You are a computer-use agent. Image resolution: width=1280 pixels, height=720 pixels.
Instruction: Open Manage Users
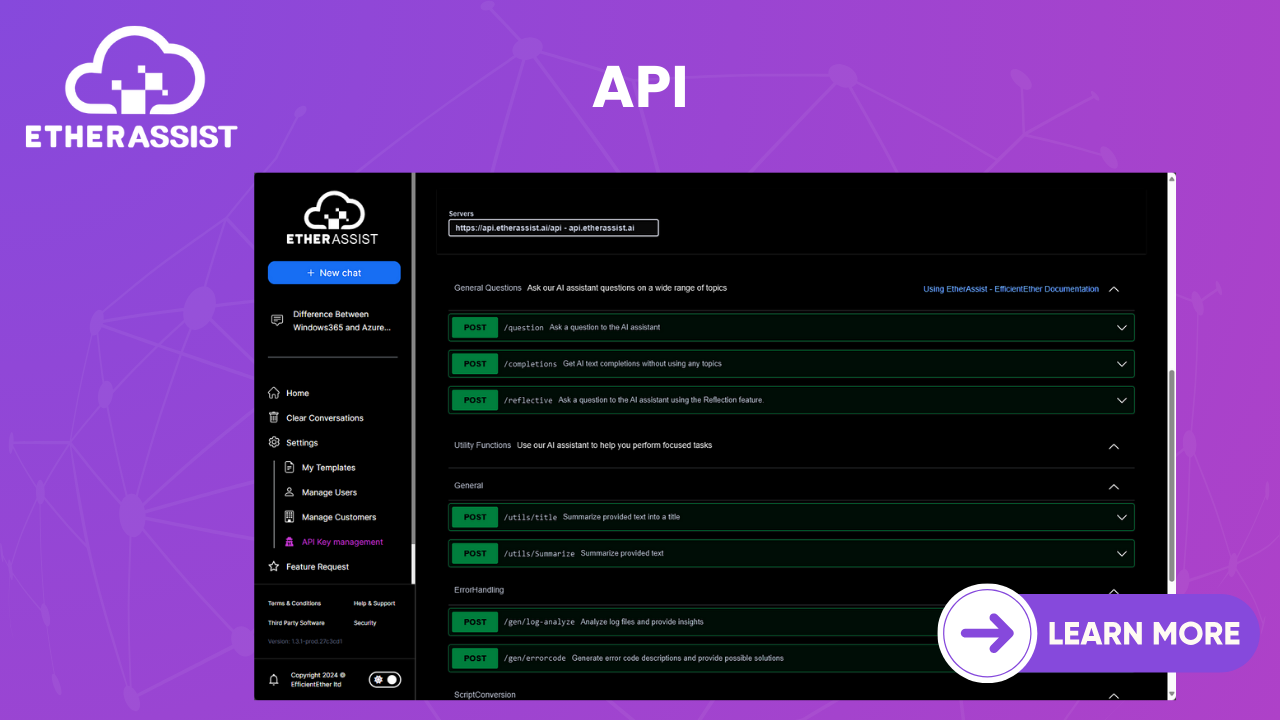[x=320, y=493]
